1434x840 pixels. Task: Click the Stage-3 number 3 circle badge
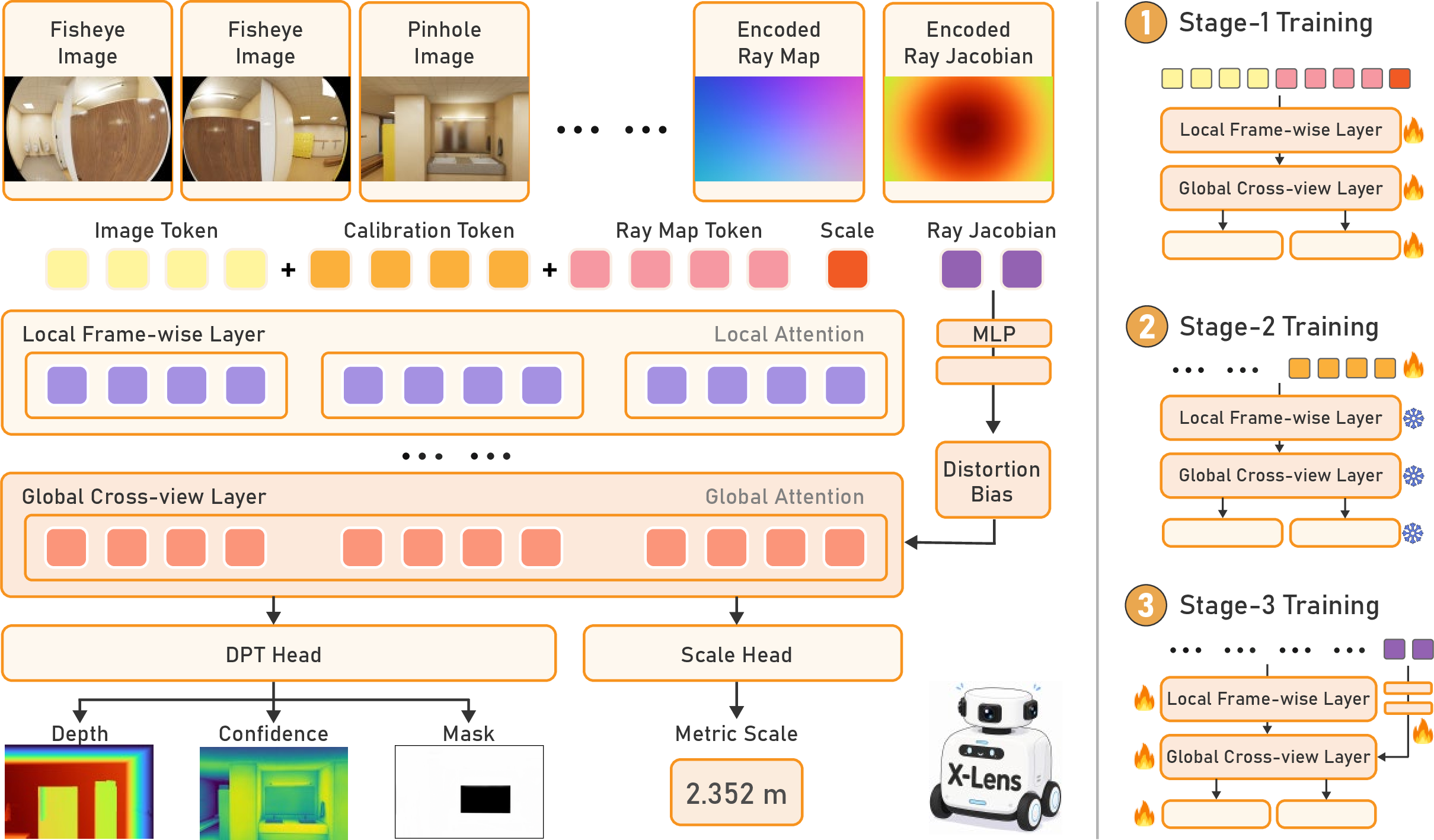1145,605
